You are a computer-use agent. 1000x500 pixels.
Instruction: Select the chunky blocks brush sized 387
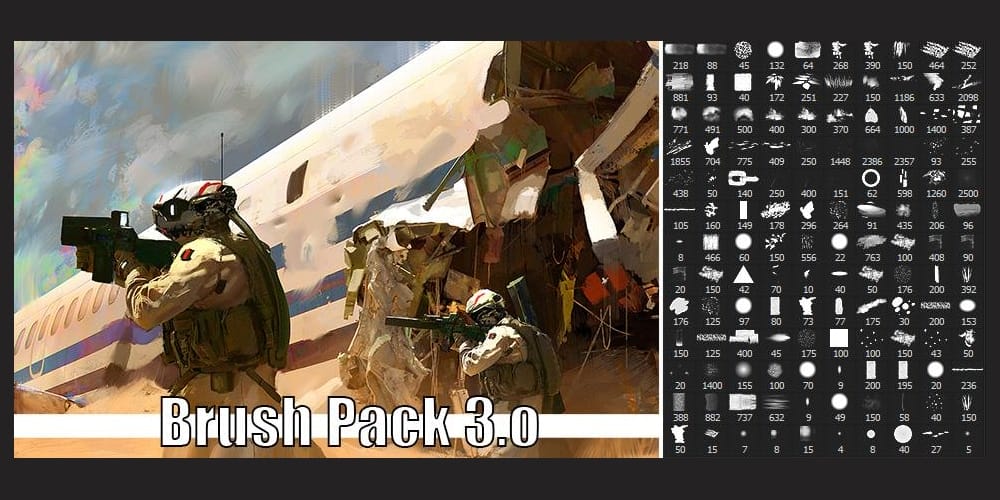(x=967, y=114)
